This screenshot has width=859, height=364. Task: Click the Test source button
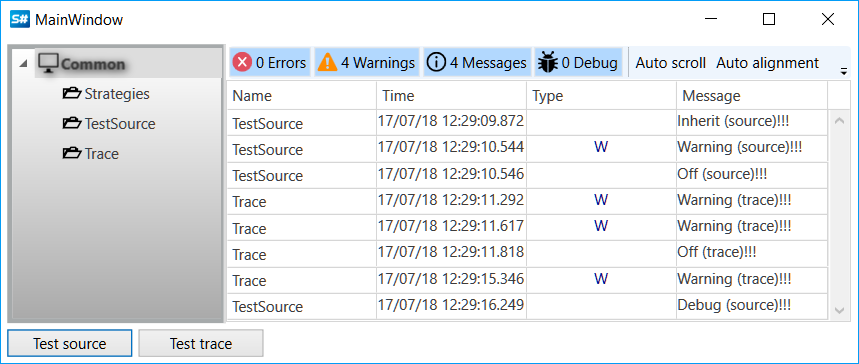coord(70,344)
